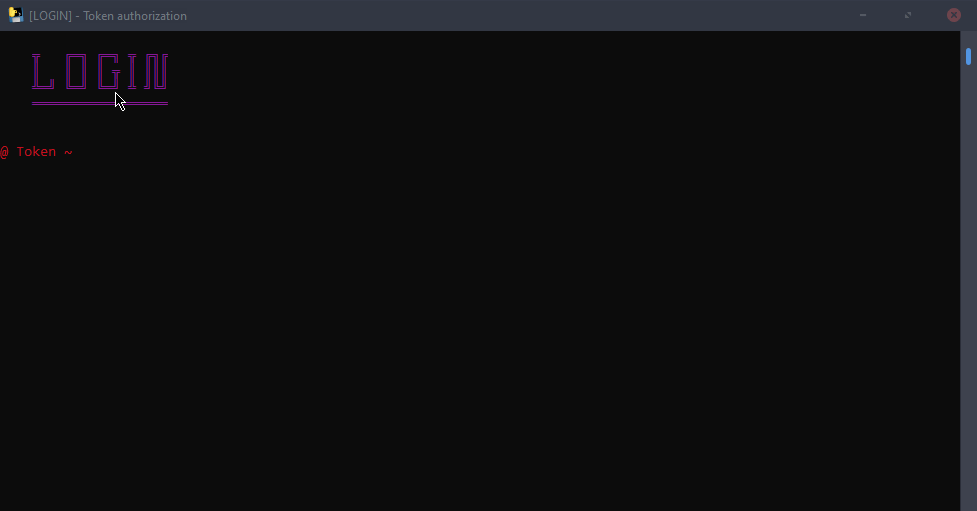Close the Token authorization window
Viewport: 977px width, 511px height.
(x=953, y=15)
